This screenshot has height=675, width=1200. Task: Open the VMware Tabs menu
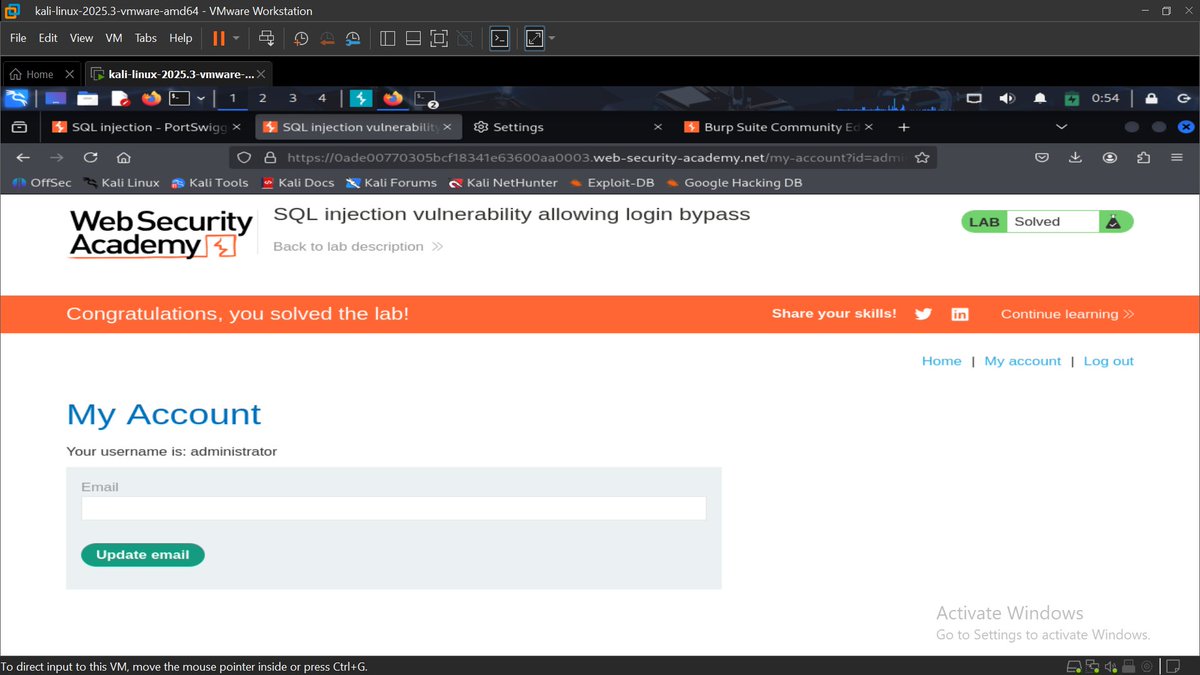tap(146, 38)
